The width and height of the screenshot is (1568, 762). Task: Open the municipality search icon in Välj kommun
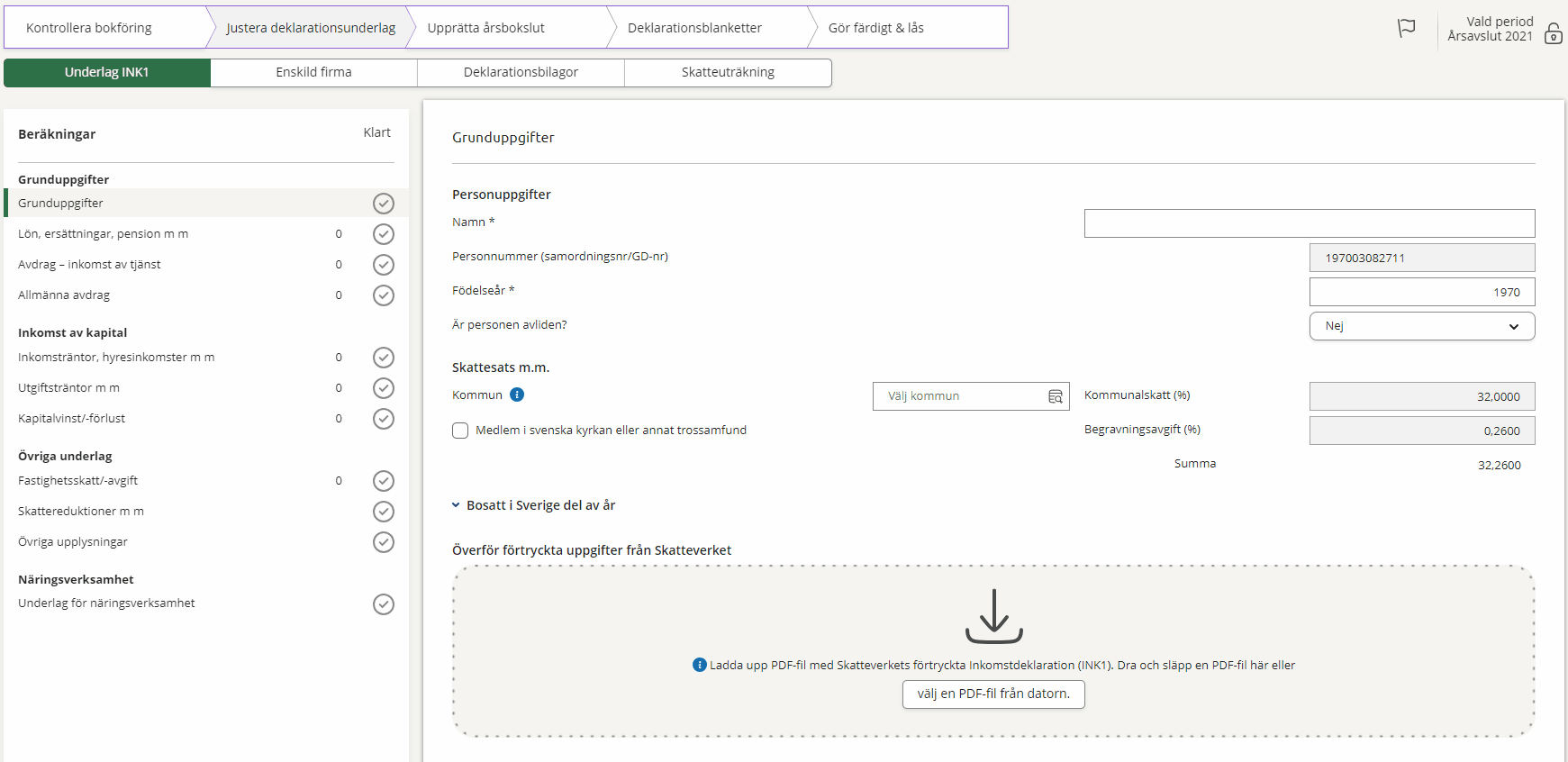coord(1056,396)
